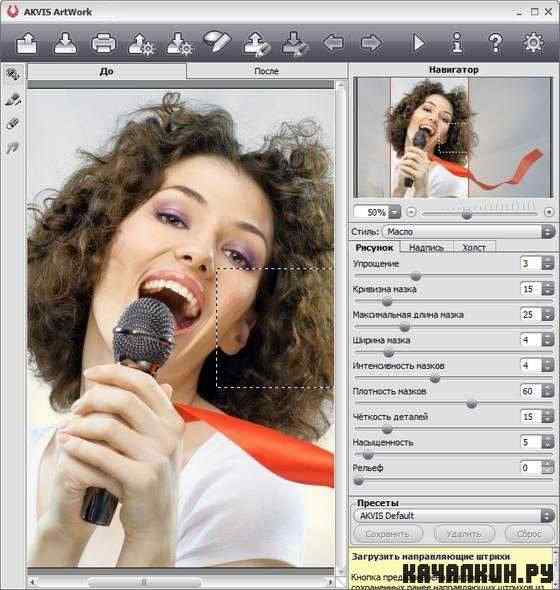Click the print icon
Screen dimensions: 560x590
103,43
